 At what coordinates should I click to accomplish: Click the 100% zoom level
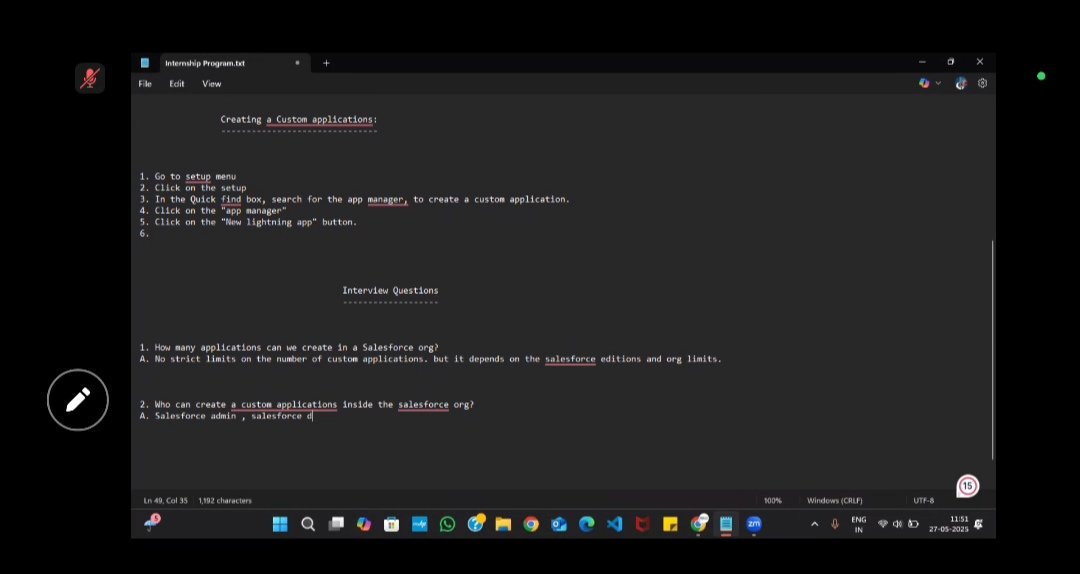coord(773,500)
